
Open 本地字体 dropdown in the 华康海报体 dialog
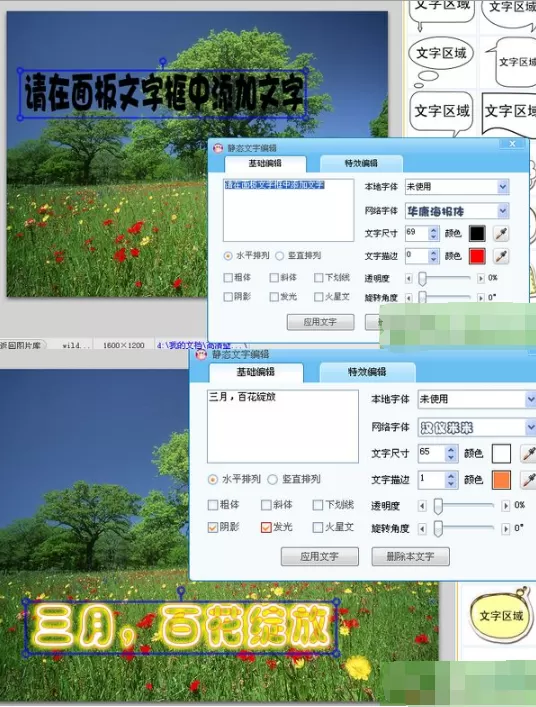(x=503, y=187)
